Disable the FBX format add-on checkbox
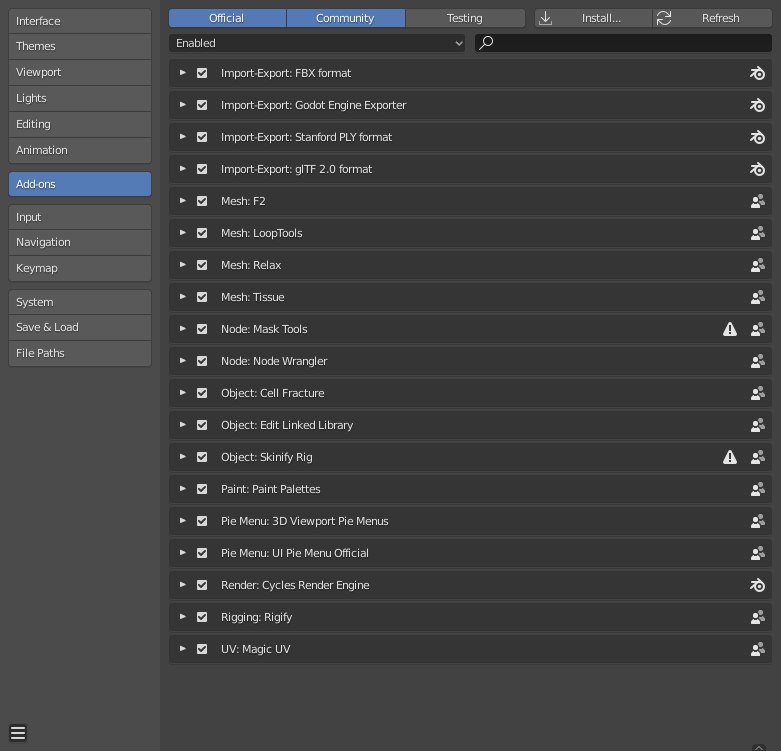781x751 pixels. [202, 73]
